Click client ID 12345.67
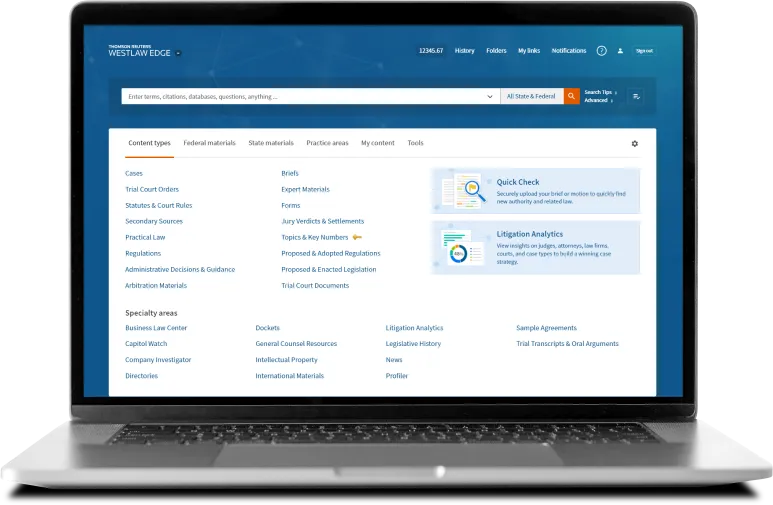The image size is (773, 505). click(431, 51)
